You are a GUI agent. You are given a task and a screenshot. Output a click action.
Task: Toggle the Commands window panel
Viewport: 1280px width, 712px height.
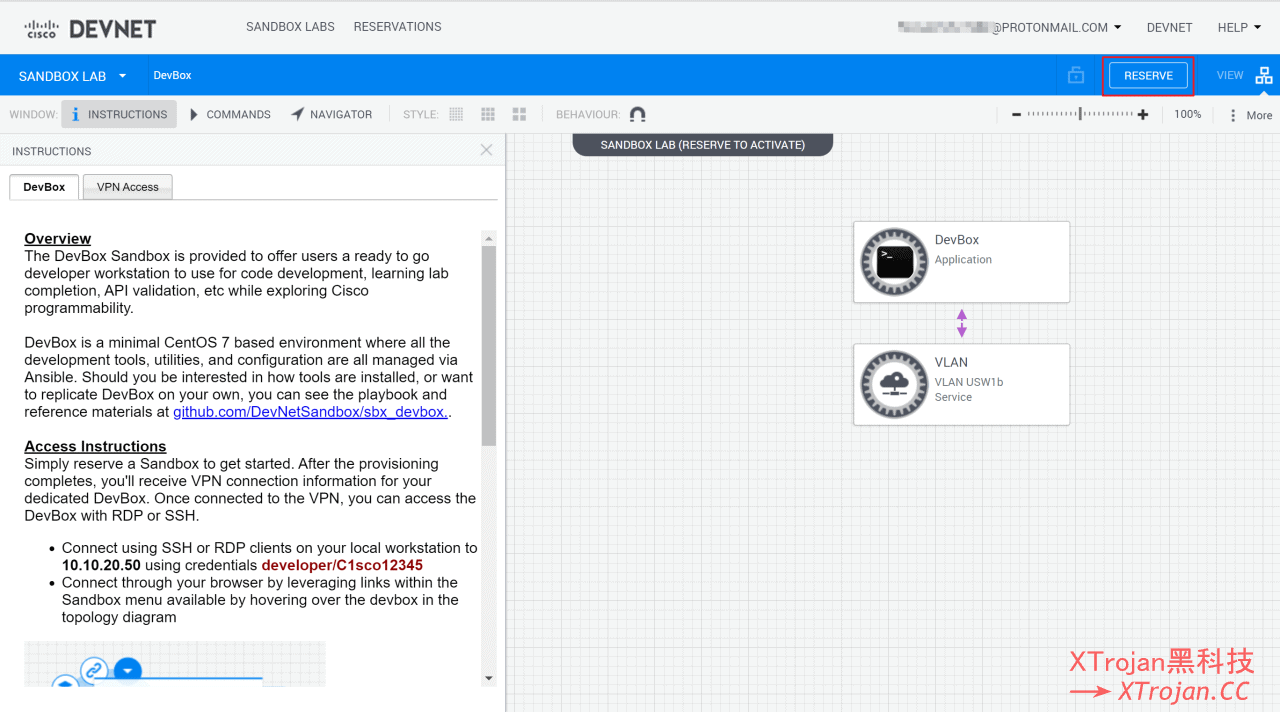(230, 115)
